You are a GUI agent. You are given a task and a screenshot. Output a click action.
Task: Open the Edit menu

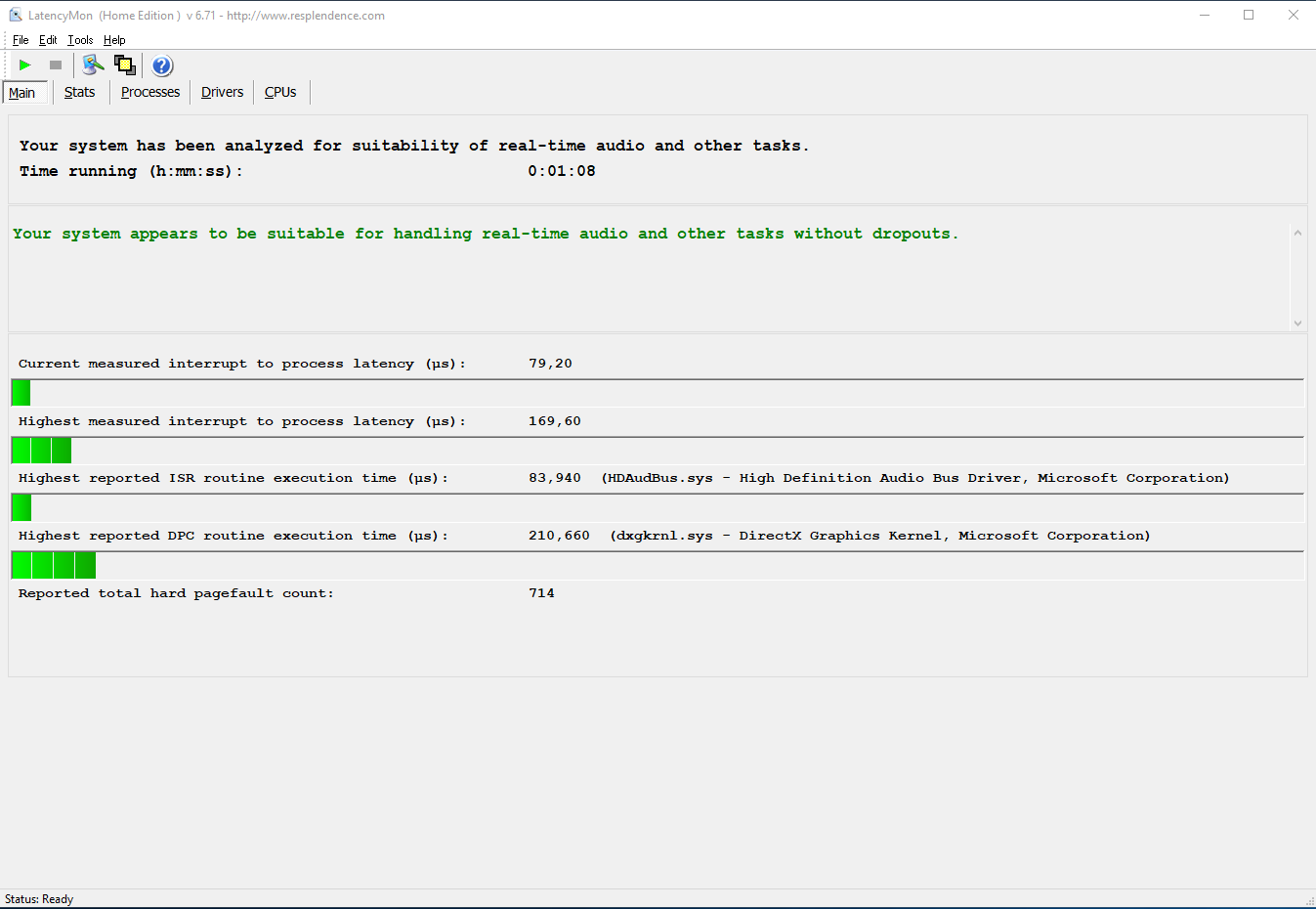48,40
